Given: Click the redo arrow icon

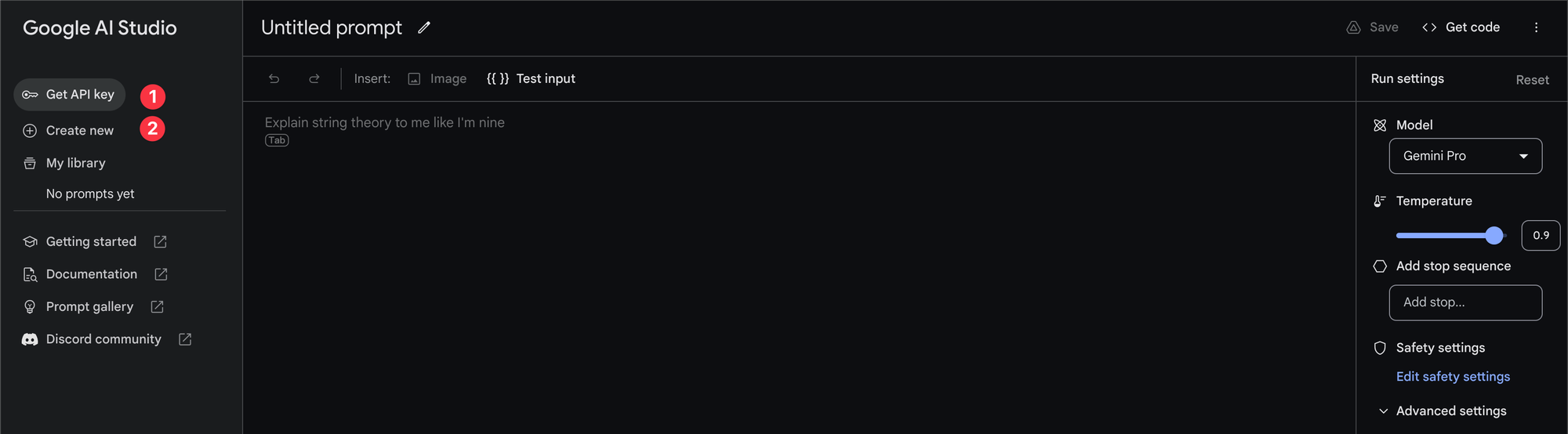Looking at the screenshot, I should pos(314,79).
